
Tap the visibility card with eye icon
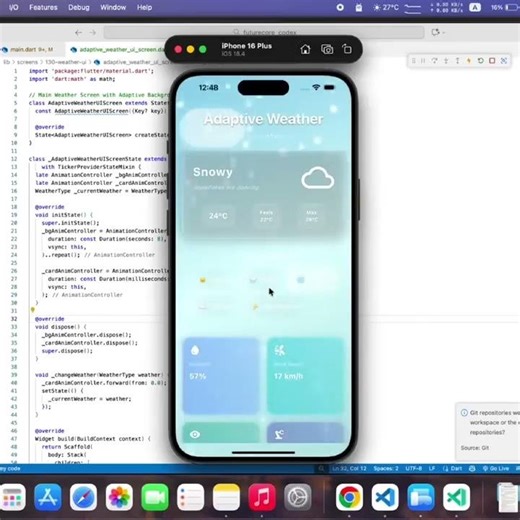[221, 433]
